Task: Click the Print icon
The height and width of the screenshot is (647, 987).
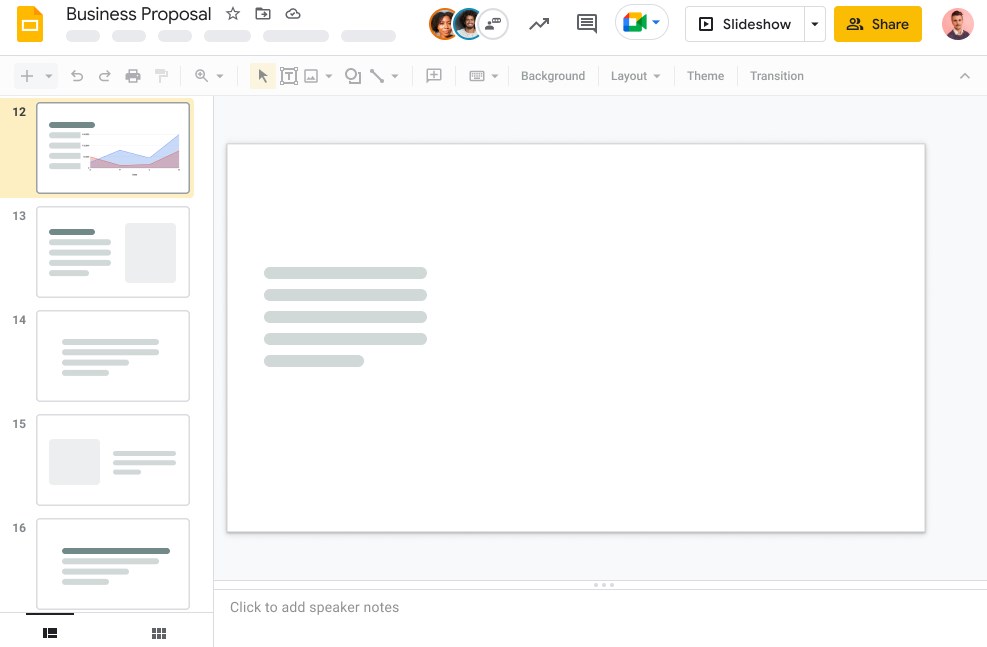Action: [133, 76]
